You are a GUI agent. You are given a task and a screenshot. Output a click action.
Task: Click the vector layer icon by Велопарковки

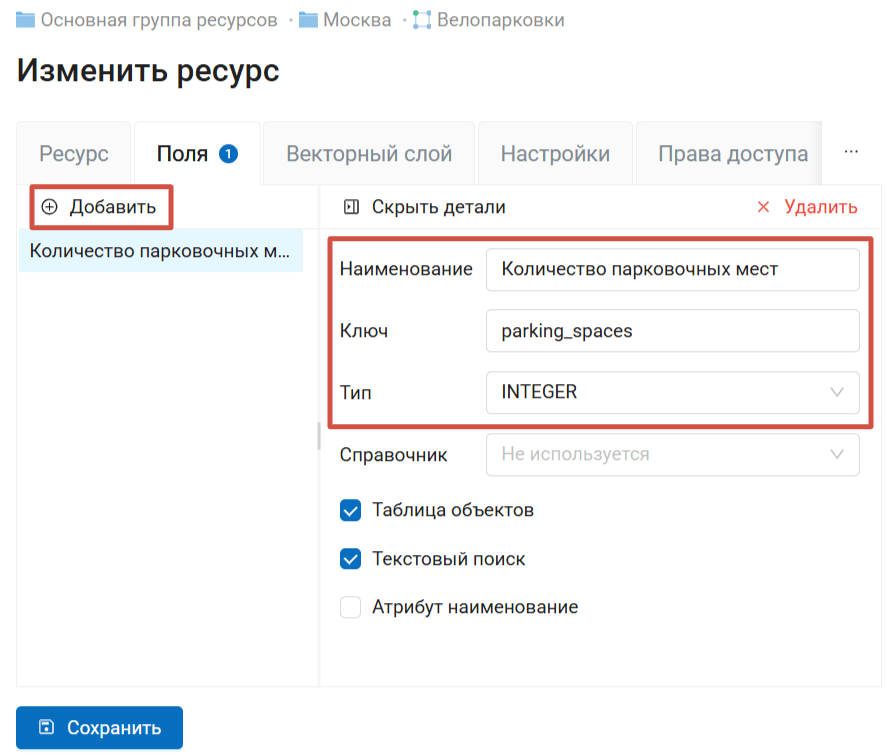[x=422, y=20]
